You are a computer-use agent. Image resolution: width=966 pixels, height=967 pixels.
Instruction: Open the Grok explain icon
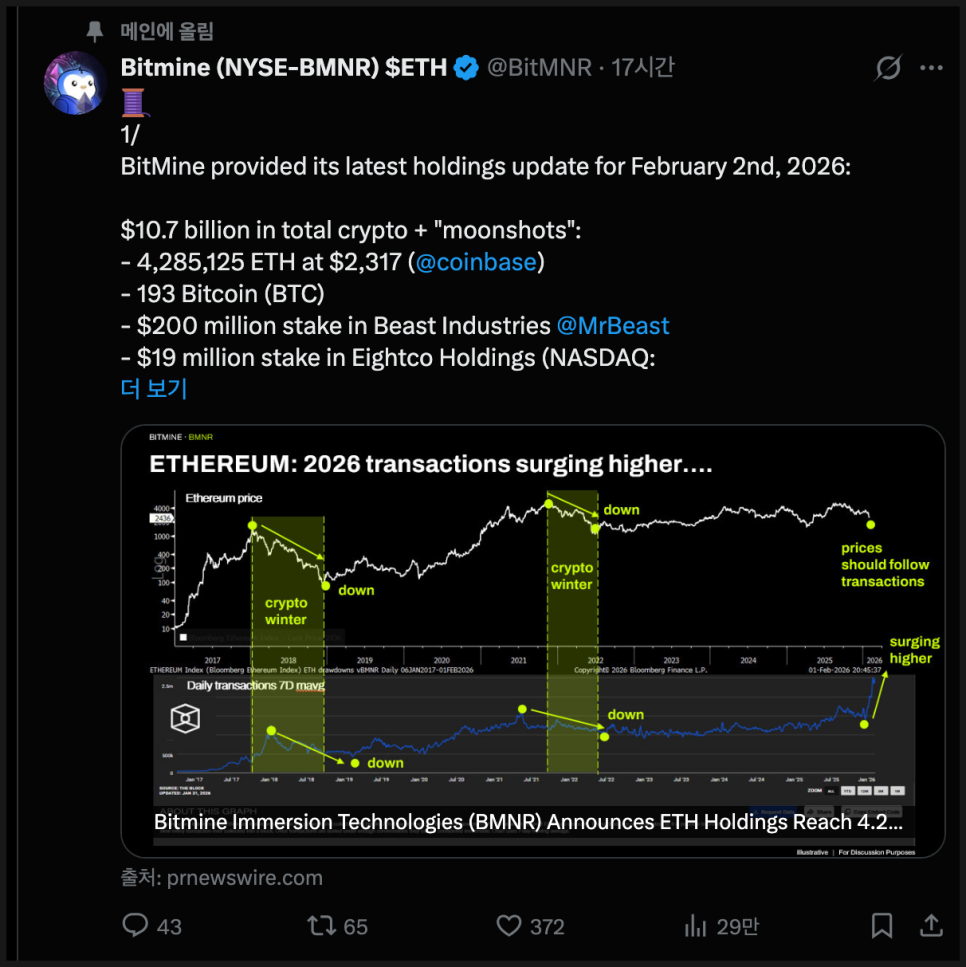pyautogui.click(x=887, y=68)
